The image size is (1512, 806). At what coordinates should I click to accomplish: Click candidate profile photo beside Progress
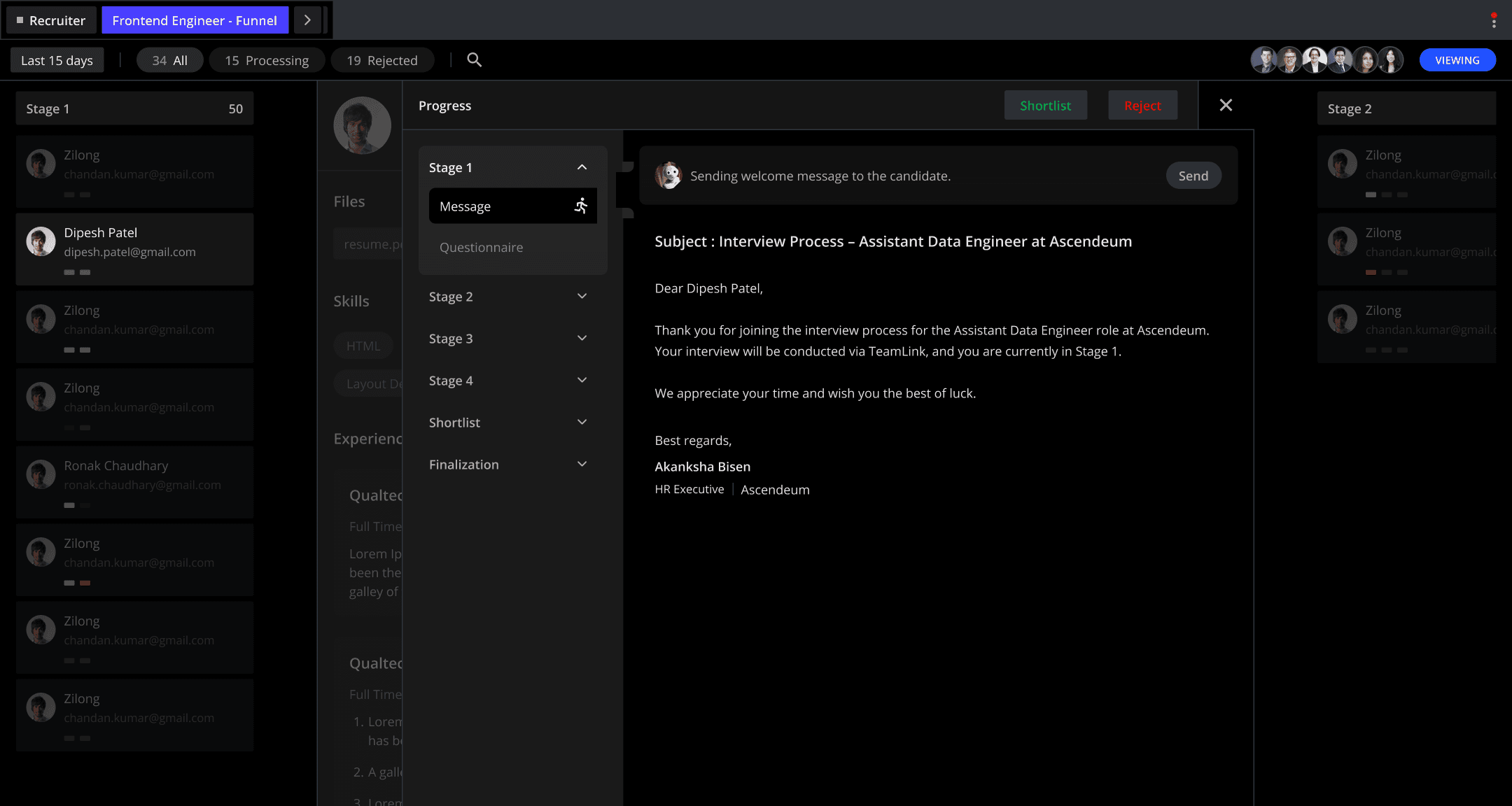tap(362, 125)
